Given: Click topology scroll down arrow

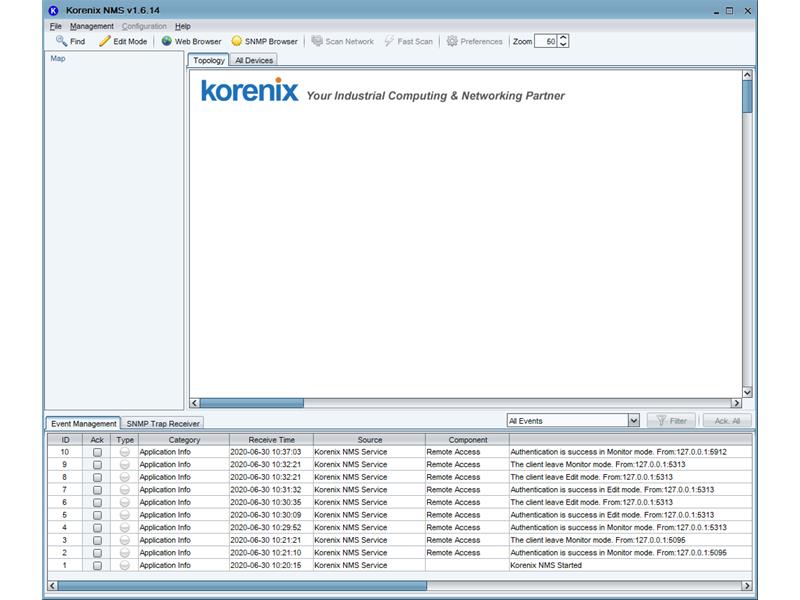Looking at the screenshot, I should pyautogui.click(x=747, y=392).
